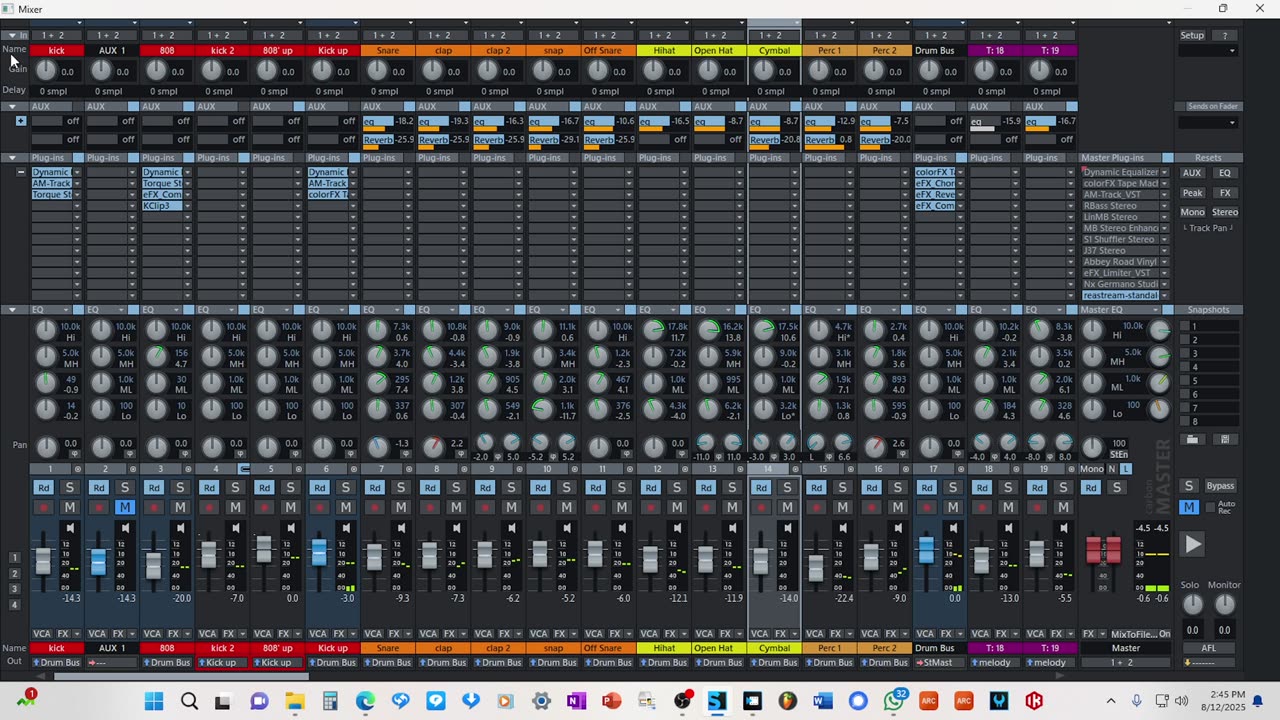Open the dropdown below Sends on Fader
The width and height of the screenshot is (1280, 720).
coord(1208,123)
